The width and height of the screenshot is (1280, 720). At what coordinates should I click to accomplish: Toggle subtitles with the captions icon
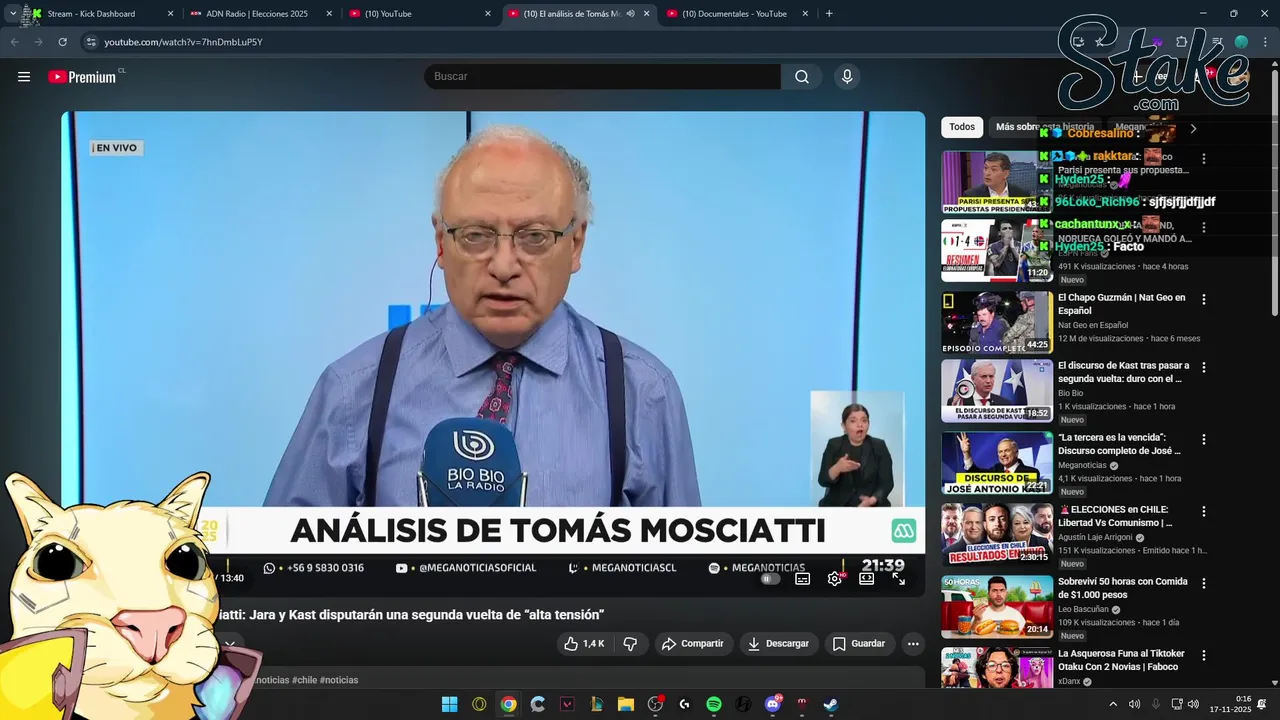802,578
